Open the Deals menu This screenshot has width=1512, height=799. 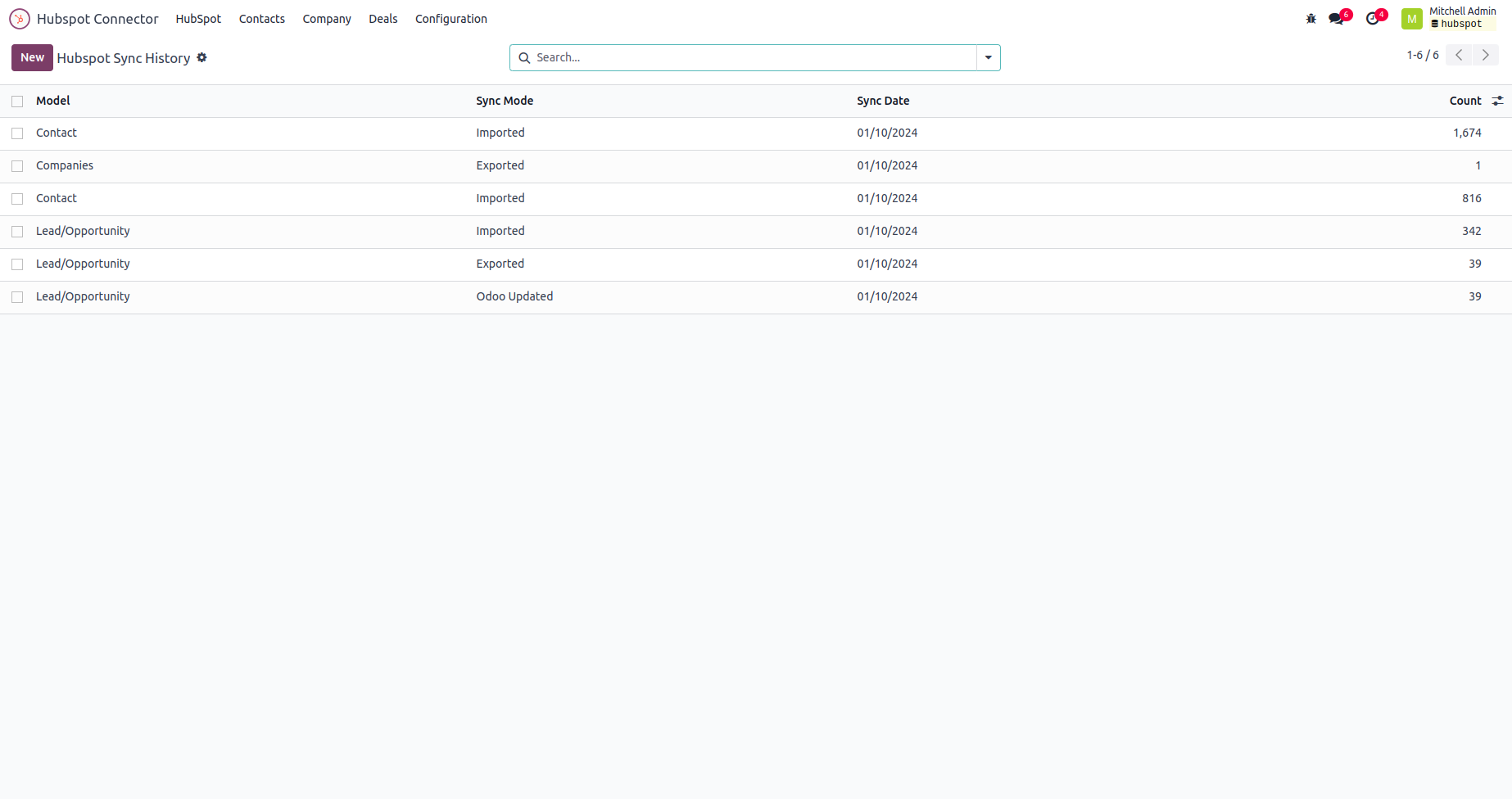[383, 19]
